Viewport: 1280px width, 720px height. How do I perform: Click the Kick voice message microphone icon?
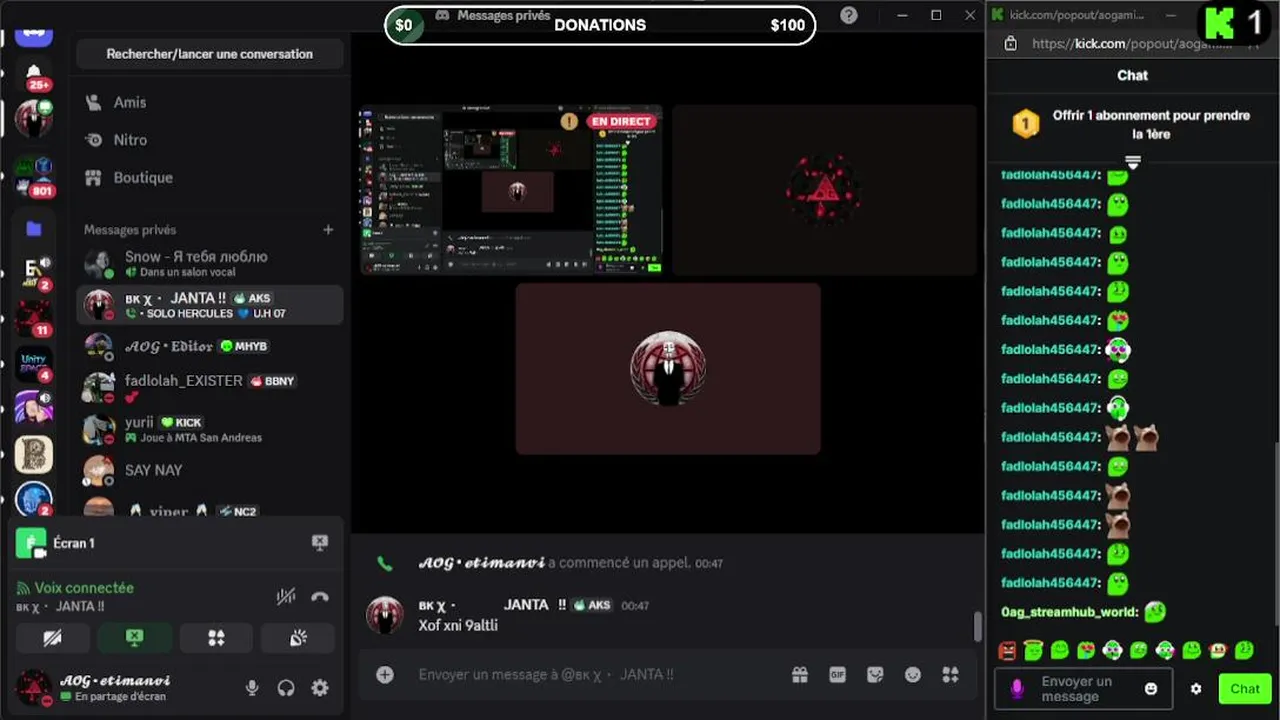[x=1017, y=688]
